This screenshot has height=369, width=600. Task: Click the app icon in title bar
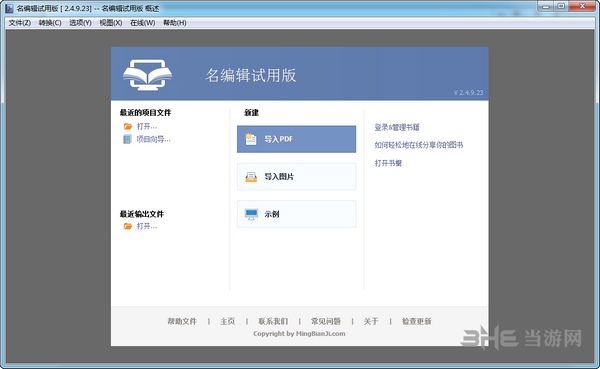coord(9,8)
